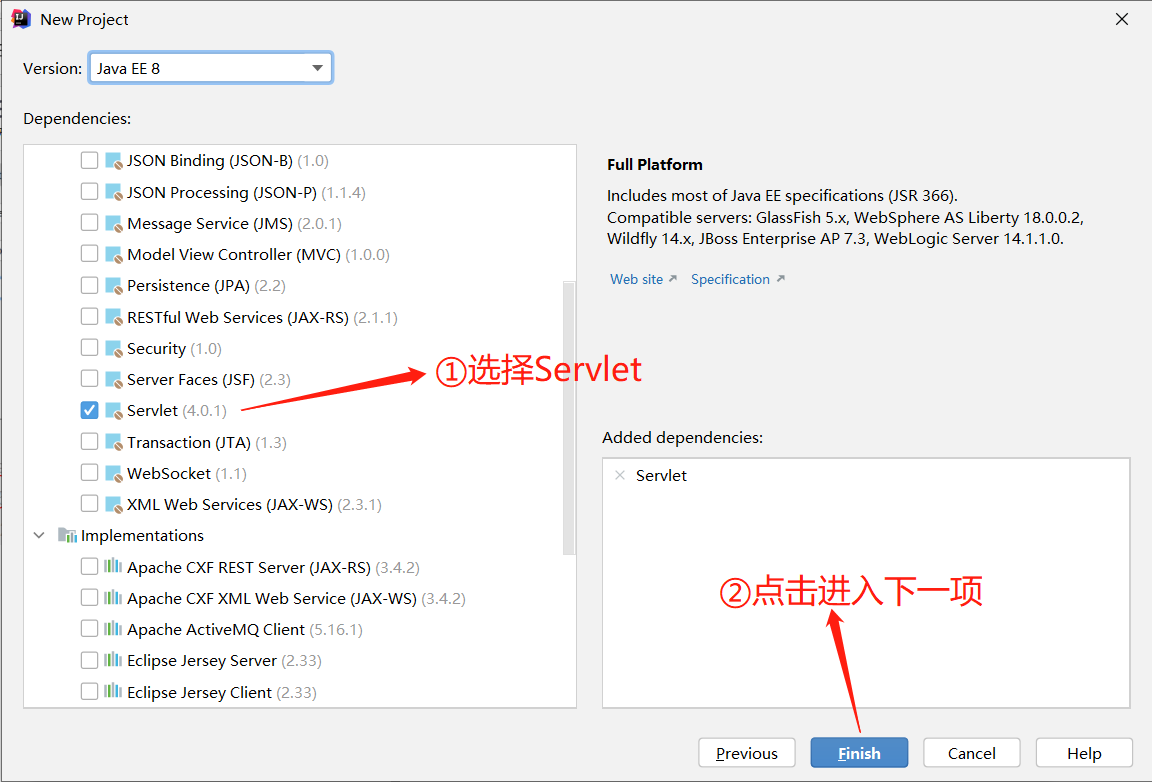Tick RESTful Web Services (JAX-RS) checkbox
This screenshot has height=782, width=1152.
[89, 317]
